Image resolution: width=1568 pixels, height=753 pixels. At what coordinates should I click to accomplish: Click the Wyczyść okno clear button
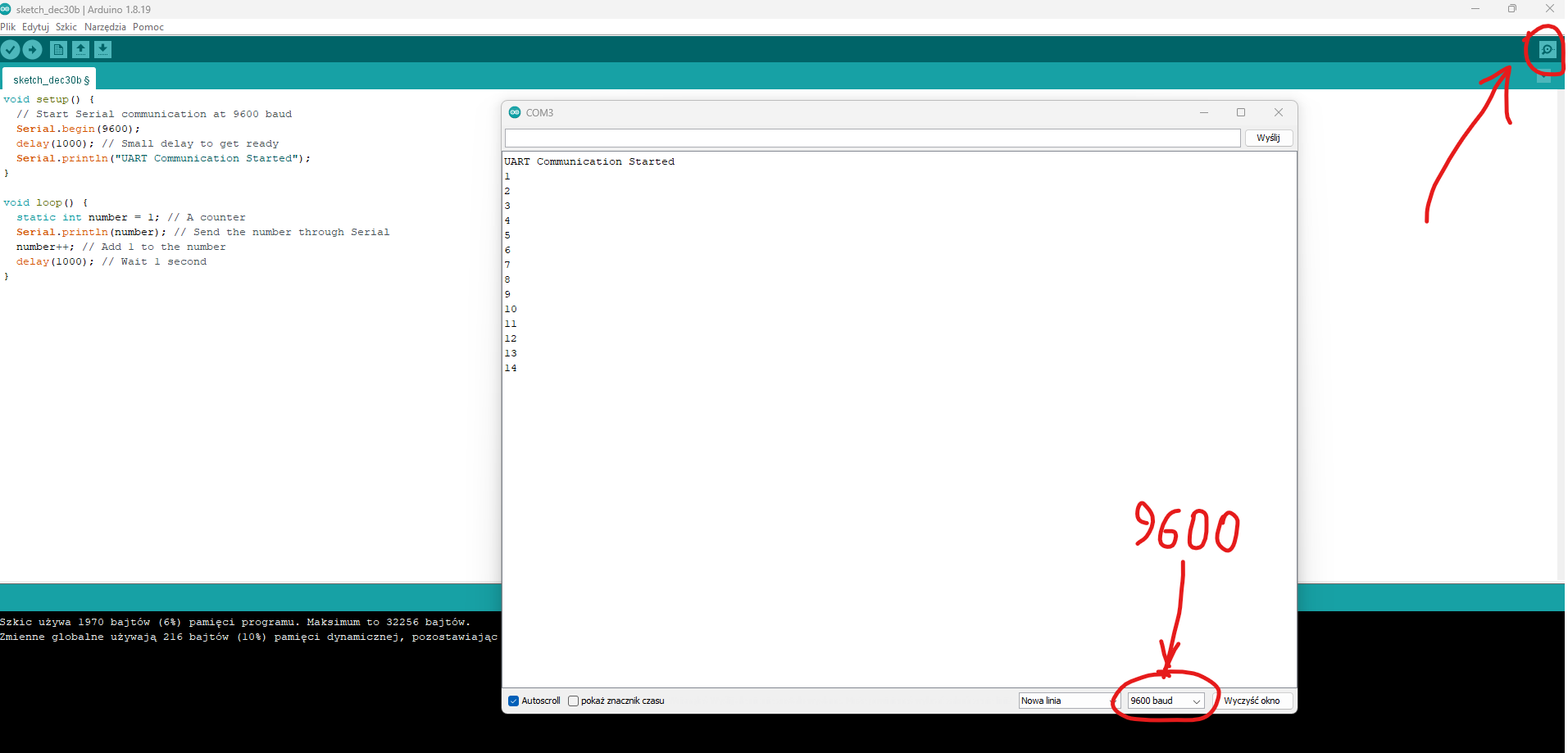coord(1252,701)
